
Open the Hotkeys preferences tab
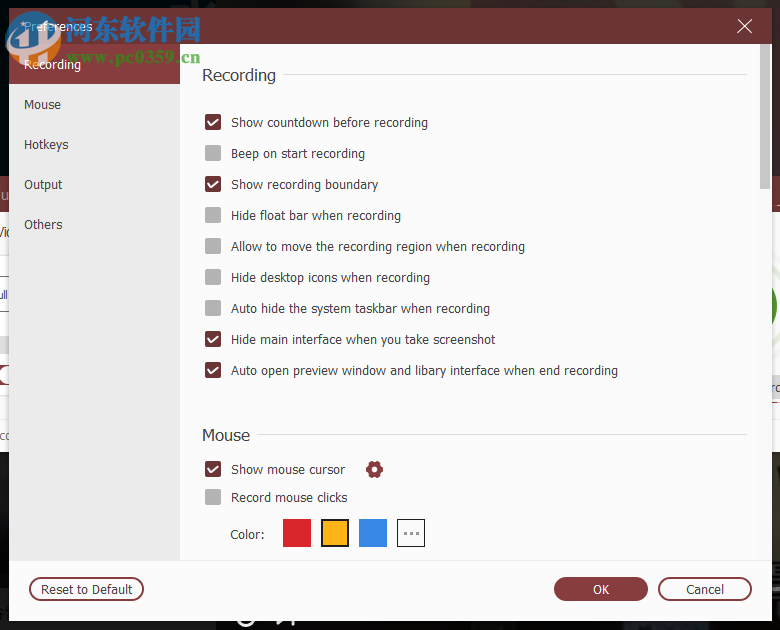tap(95, 144)
